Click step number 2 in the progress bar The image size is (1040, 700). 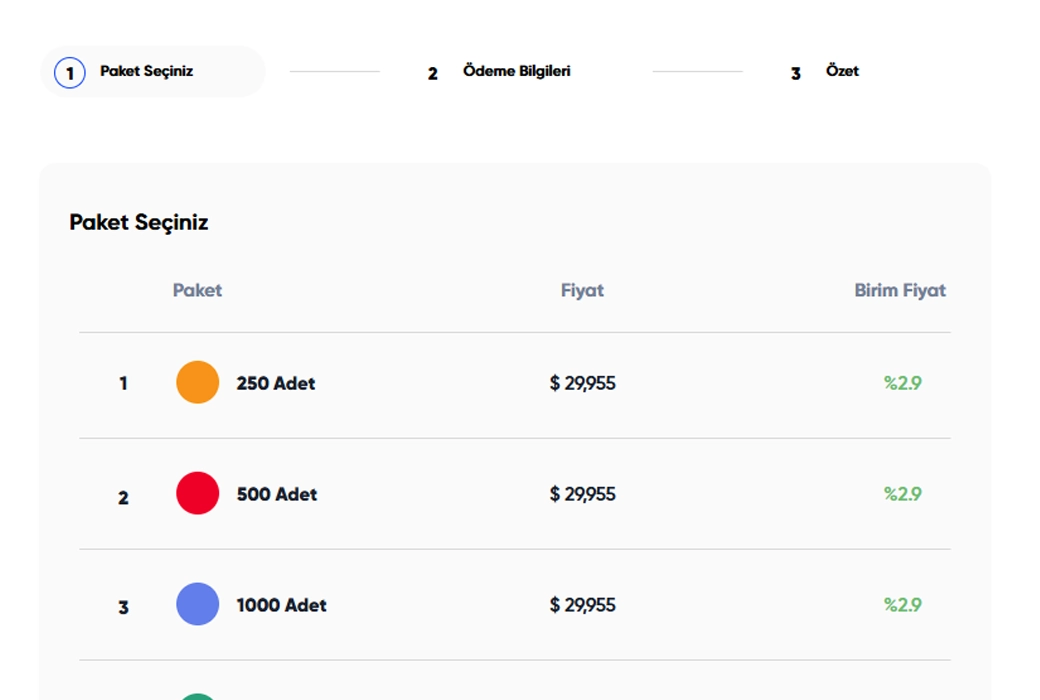(x=432, y=73)
